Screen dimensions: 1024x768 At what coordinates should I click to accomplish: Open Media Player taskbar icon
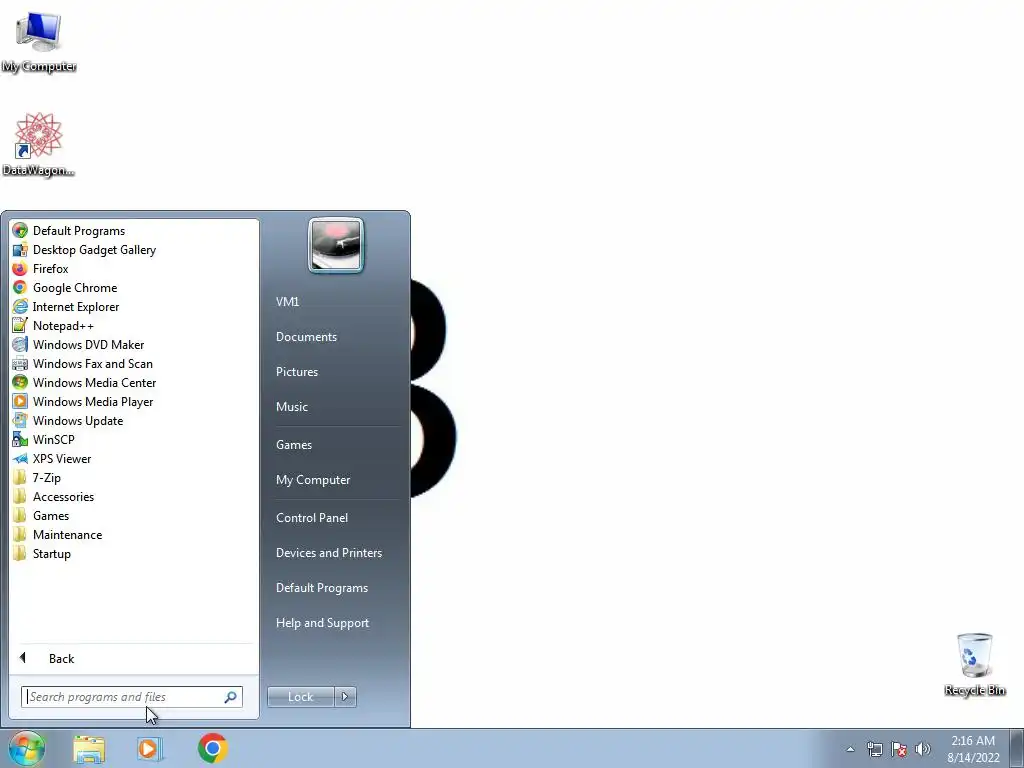point(149,748)
